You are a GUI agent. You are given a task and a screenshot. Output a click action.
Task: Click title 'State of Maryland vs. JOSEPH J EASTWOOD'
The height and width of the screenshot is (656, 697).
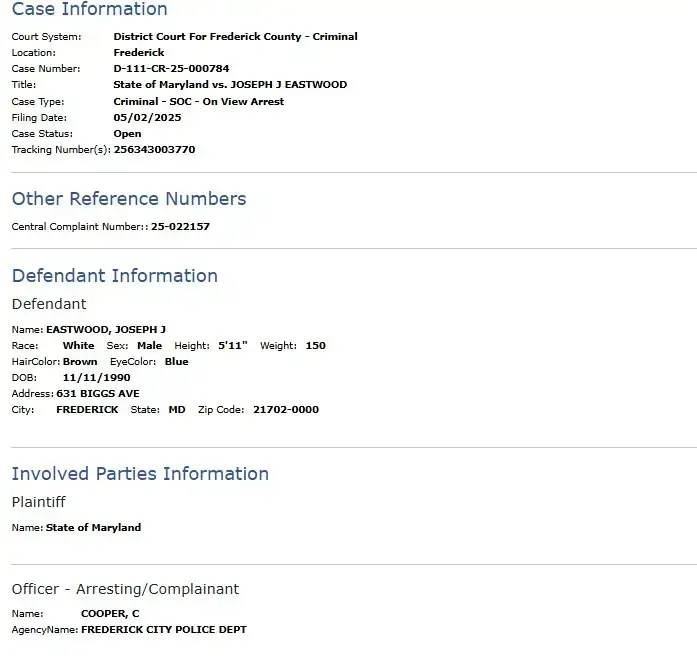[230, 84]
